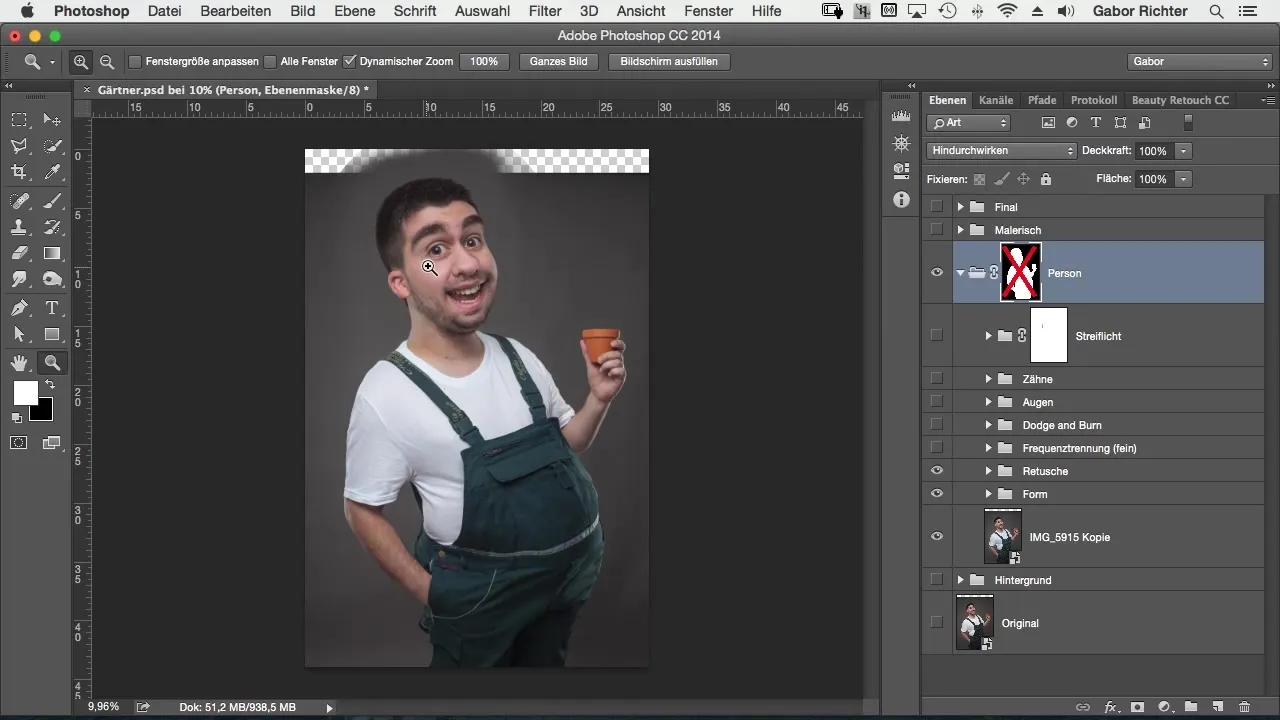This screenshot has height=720, width=1280.
Task: Select the Gradient tool
Action: pos(53,253)
